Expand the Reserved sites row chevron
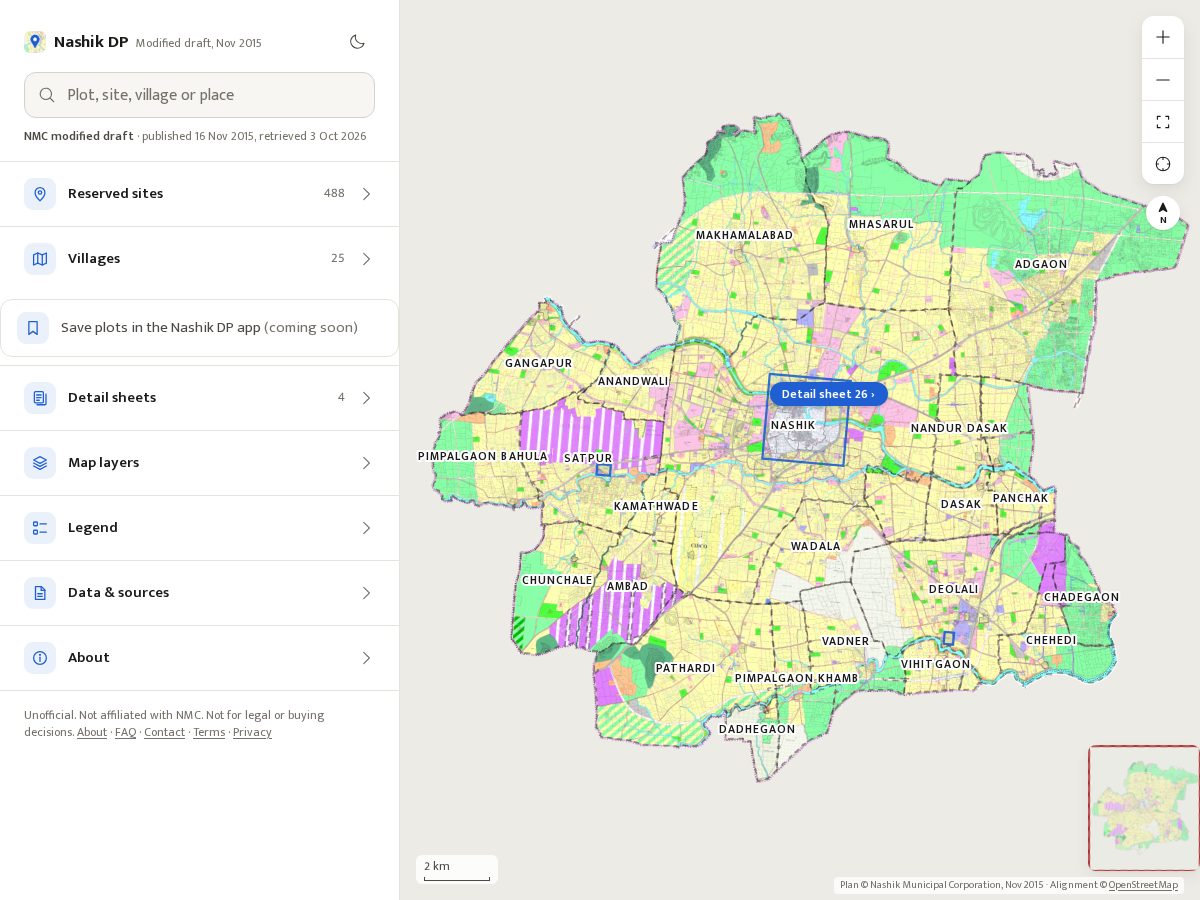Image resolution: width=1200 pixels, height=900 pixels. (x=366, y=194)
